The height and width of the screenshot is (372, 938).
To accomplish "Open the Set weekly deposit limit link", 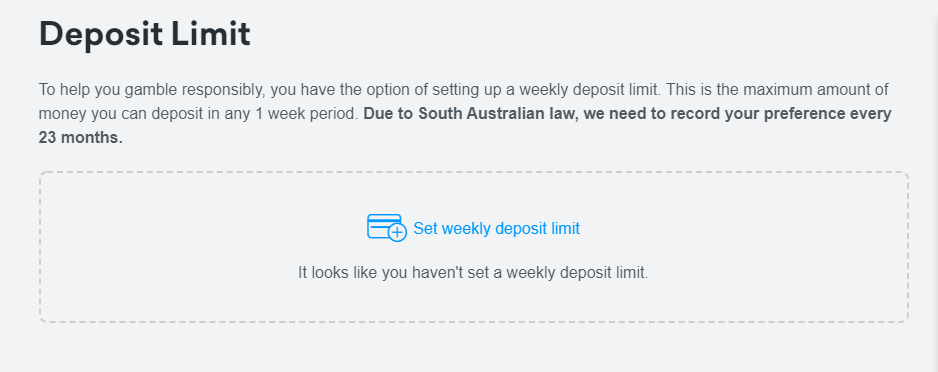I will point(497,228).
